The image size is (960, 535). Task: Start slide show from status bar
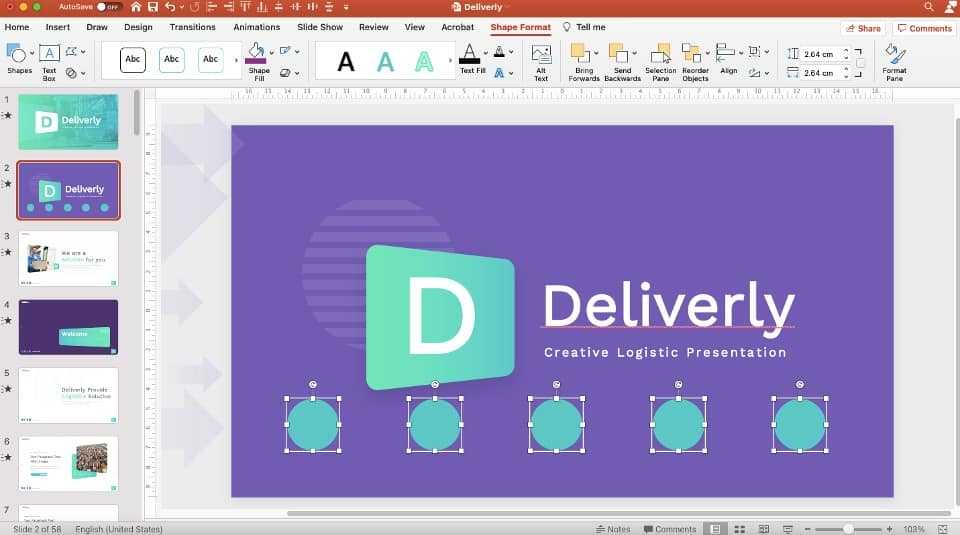coord(787,529)
